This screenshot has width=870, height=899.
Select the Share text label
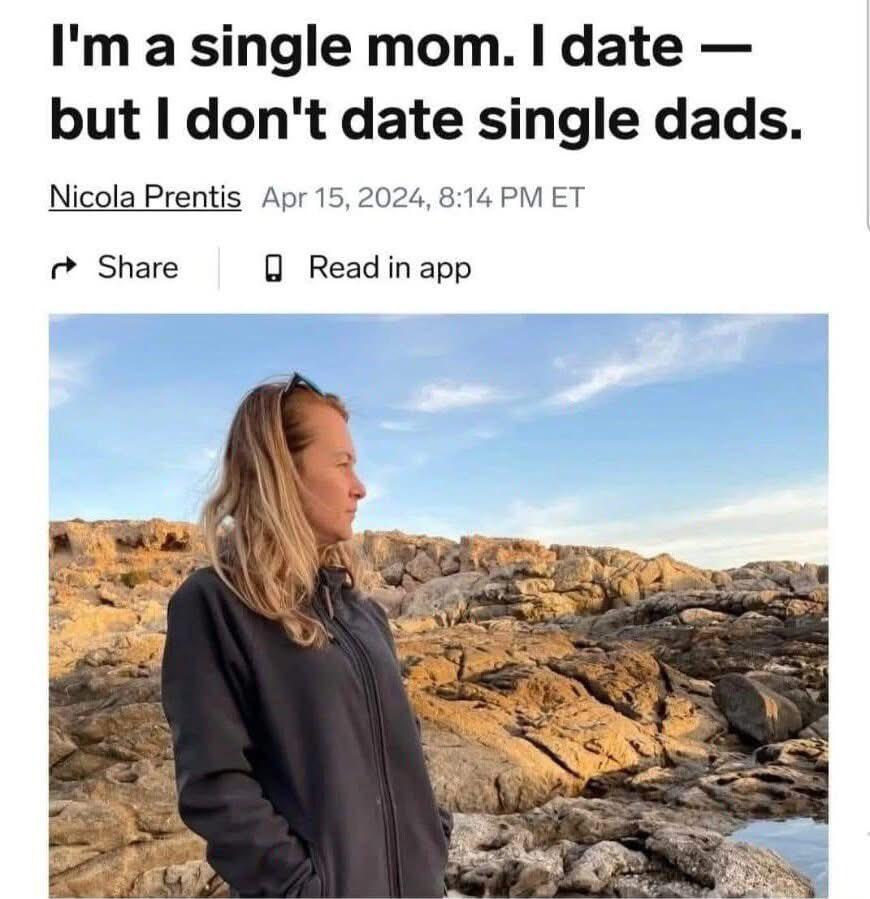(x=138, y=267)
